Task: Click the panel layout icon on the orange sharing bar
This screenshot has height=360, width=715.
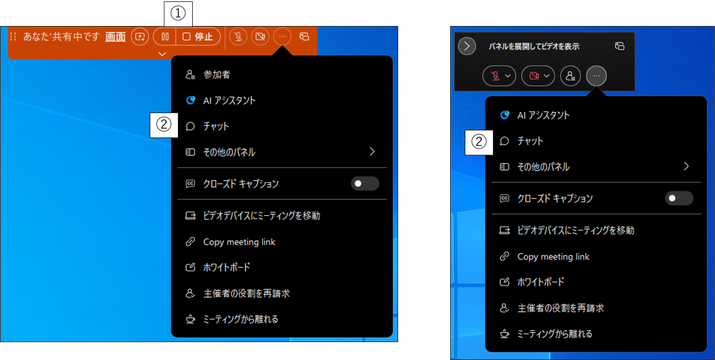Action: [304, 37]
